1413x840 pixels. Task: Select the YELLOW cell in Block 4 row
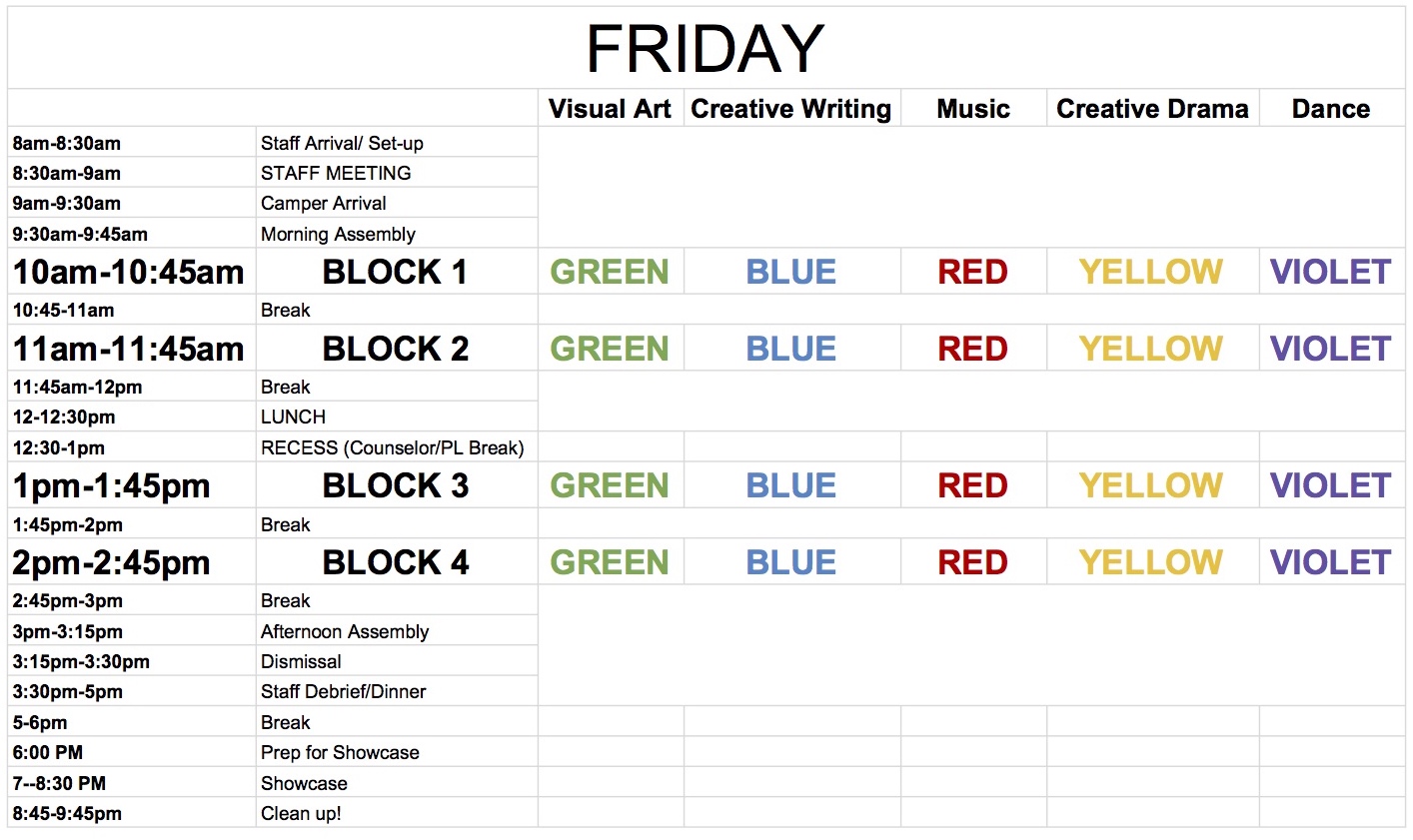(1151, 562)
